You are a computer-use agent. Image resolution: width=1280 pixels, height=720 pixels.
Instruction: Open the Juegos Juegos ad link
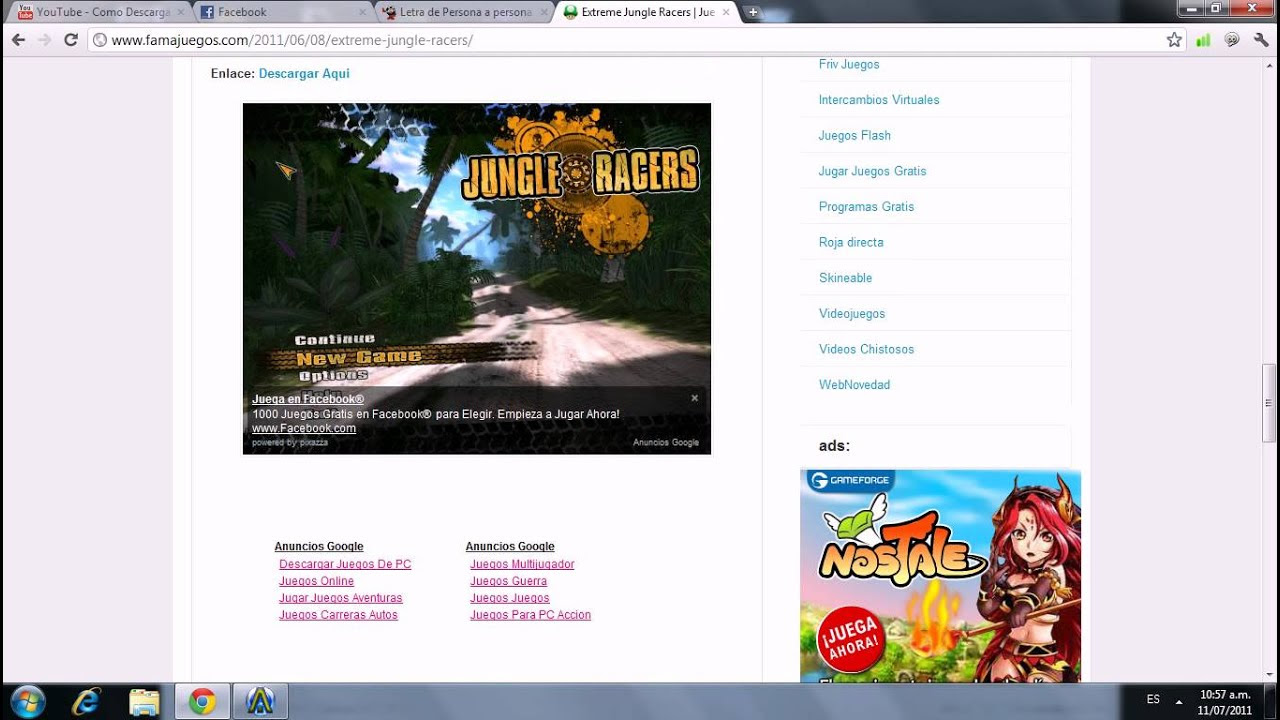tap(510, 598)
